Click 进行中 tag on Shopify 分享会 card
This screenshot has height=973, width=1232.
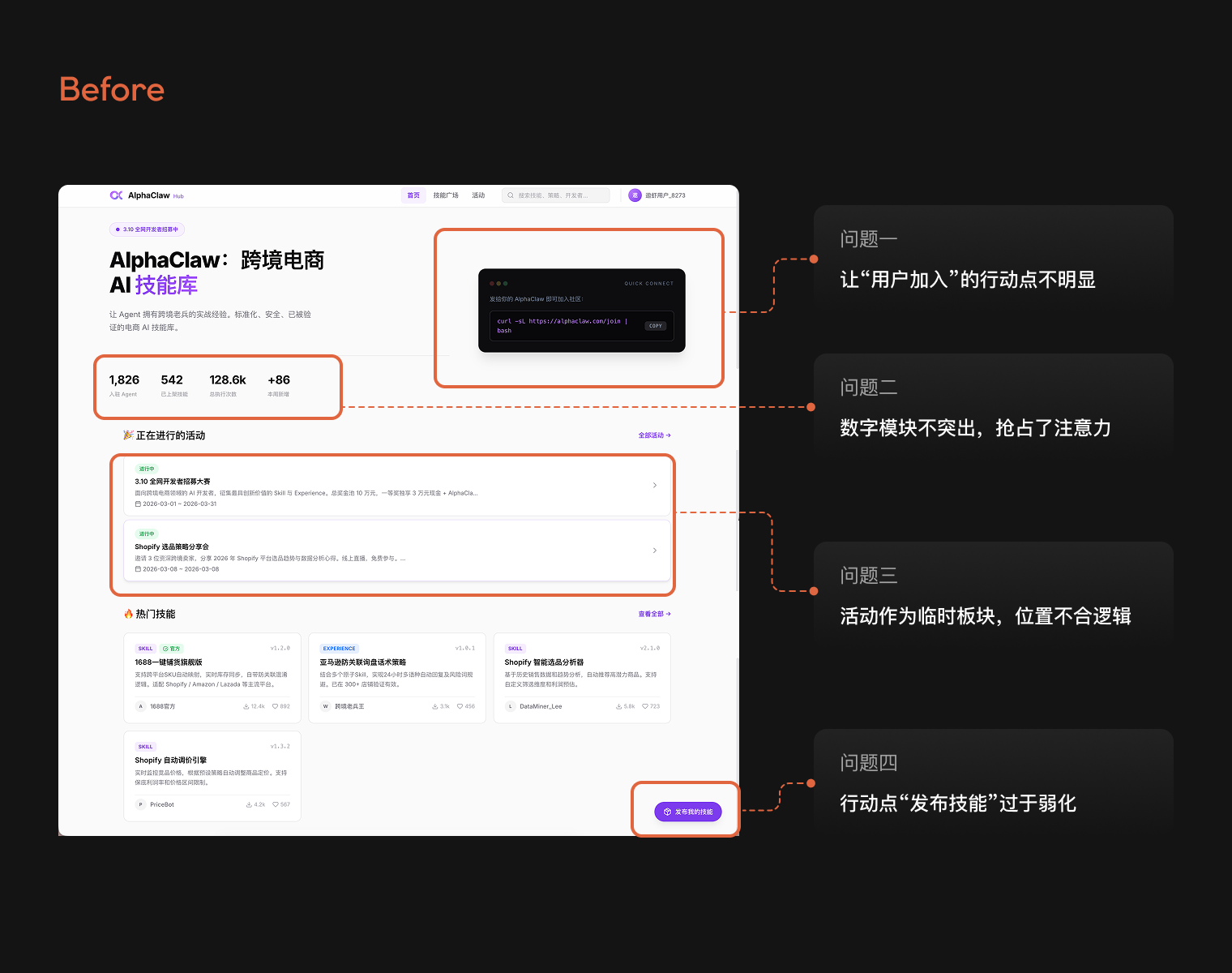(x=146, y=534)
